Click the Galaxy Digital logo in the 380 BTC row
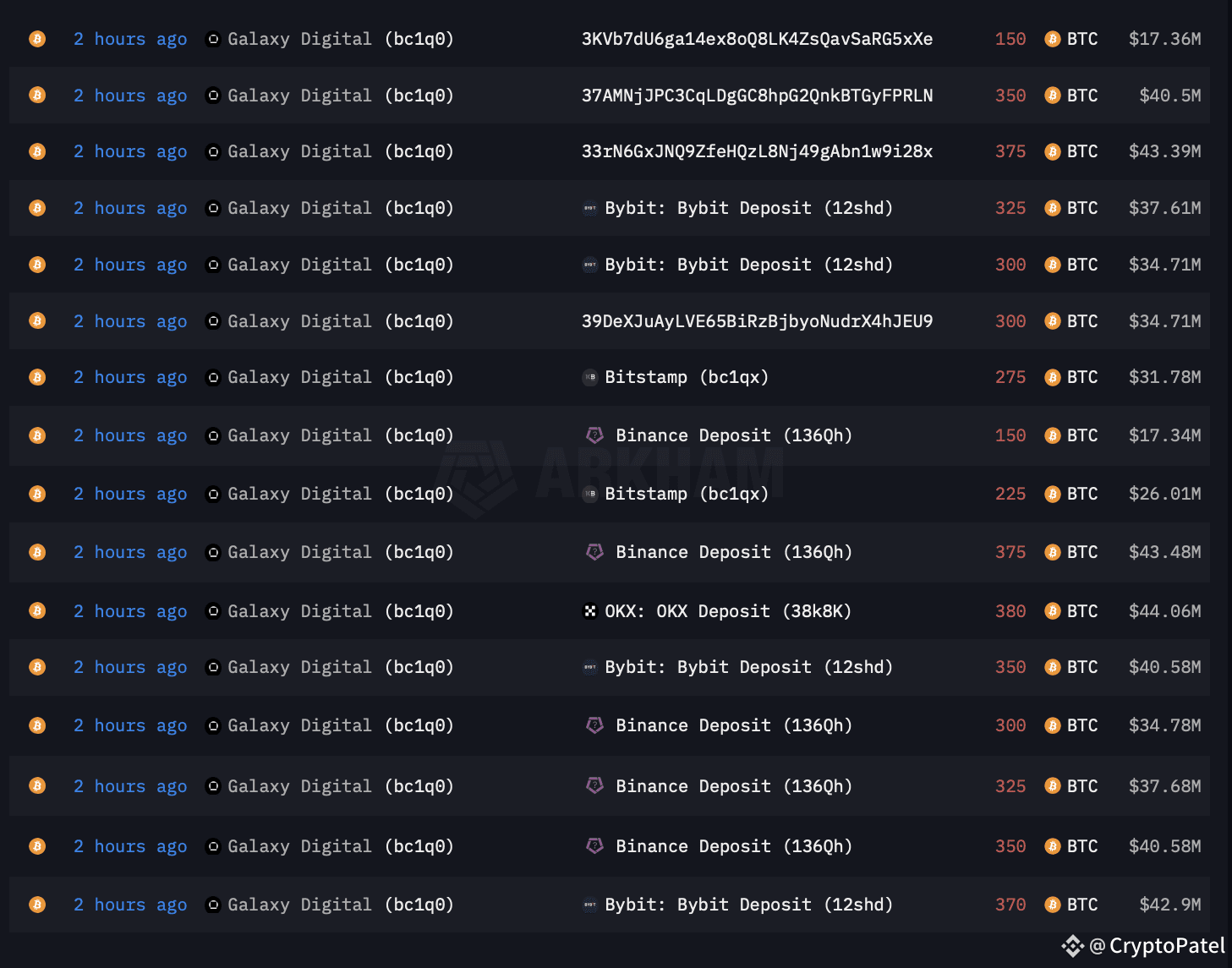 coord(213,611)
